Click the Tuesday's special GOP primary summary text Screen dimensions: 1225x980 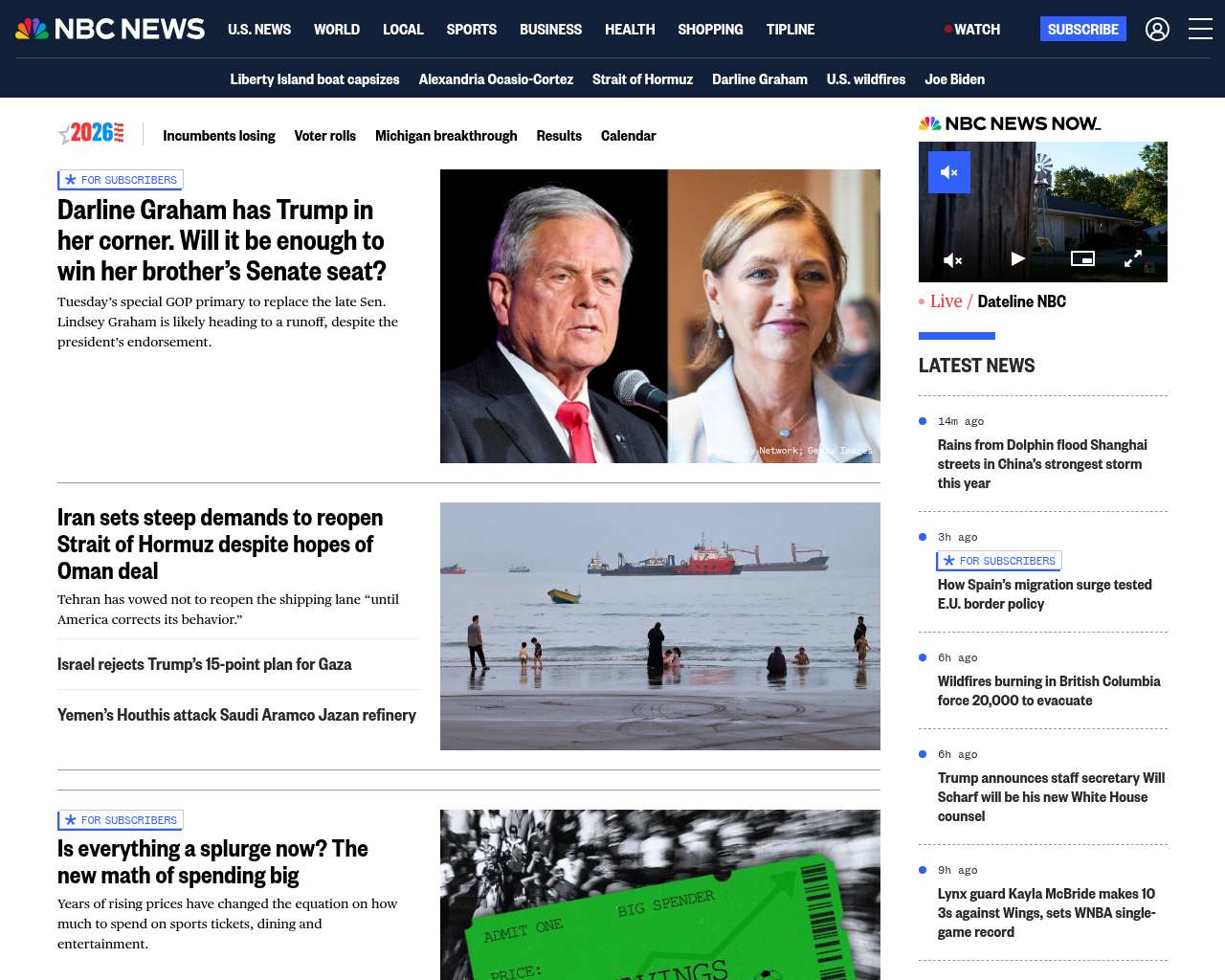tap(228, 322)
